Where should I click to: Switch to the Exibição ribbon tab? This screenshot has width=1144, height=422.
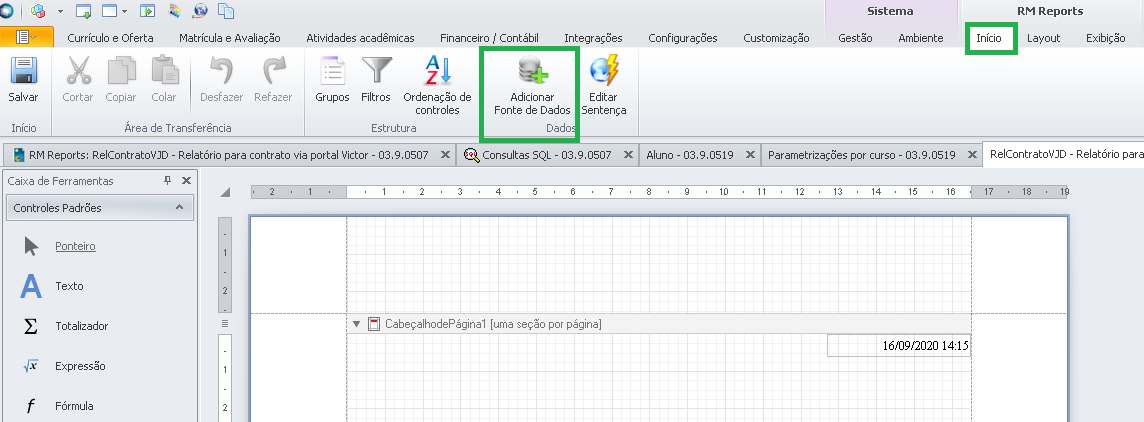click(1105, 38)
